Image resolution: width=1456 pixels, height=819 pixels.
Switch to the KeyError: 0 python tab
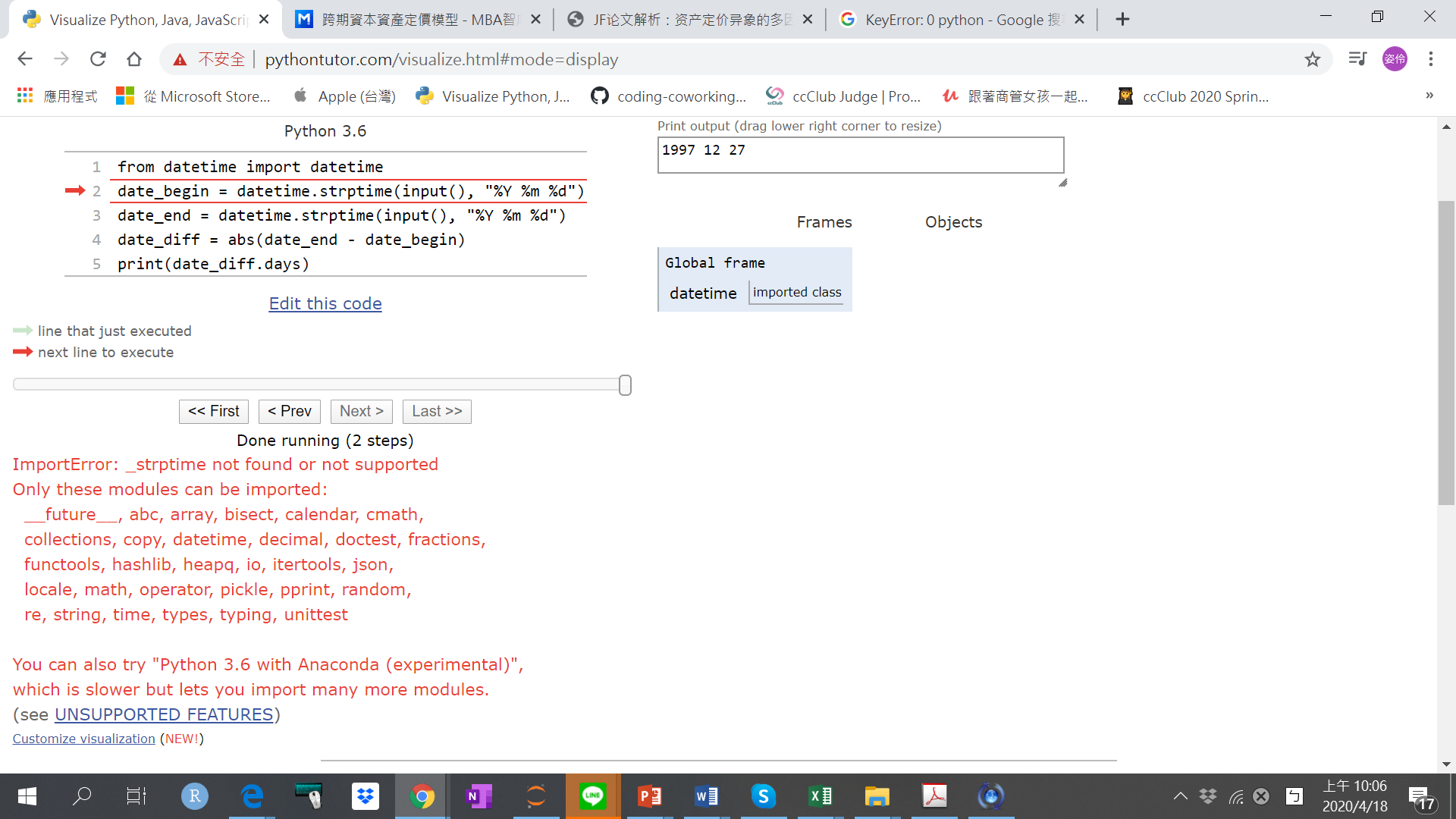pyautogui.click(x=948, y=20)
